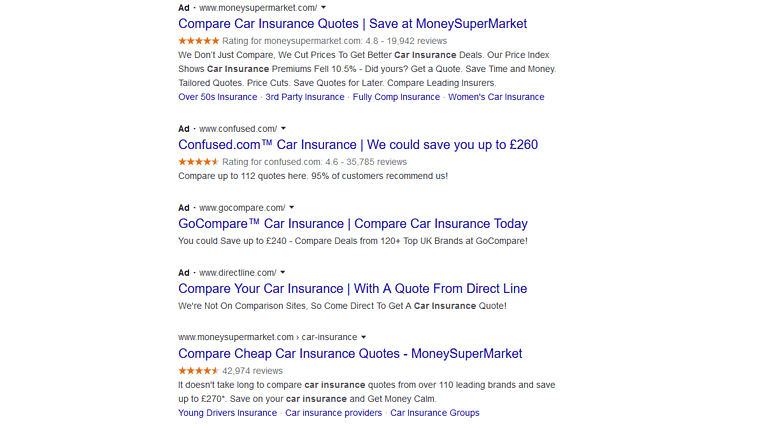This screenshot has height=428, width=768.
Task: Open the Confused.com Car Insurance headline
Action: (357, 144)
